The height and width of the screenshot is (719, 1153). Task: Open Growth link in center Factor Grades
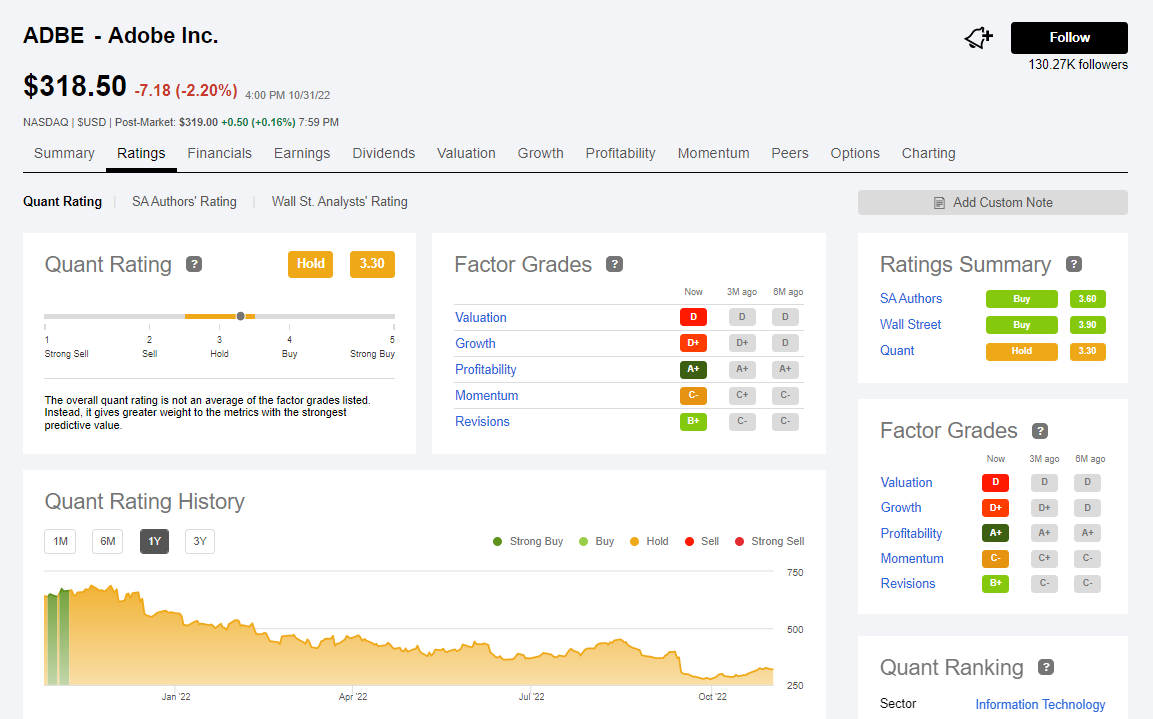(475, 343)
